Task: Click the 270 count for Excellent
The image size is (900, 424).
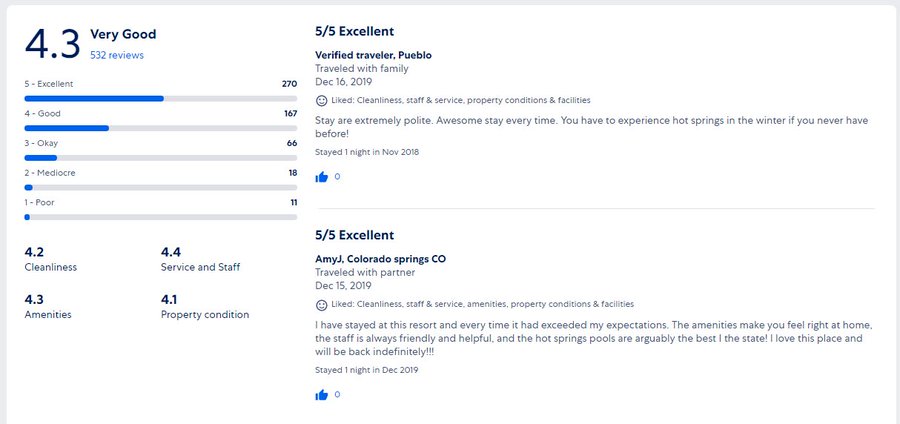Action: click(289, 84)
